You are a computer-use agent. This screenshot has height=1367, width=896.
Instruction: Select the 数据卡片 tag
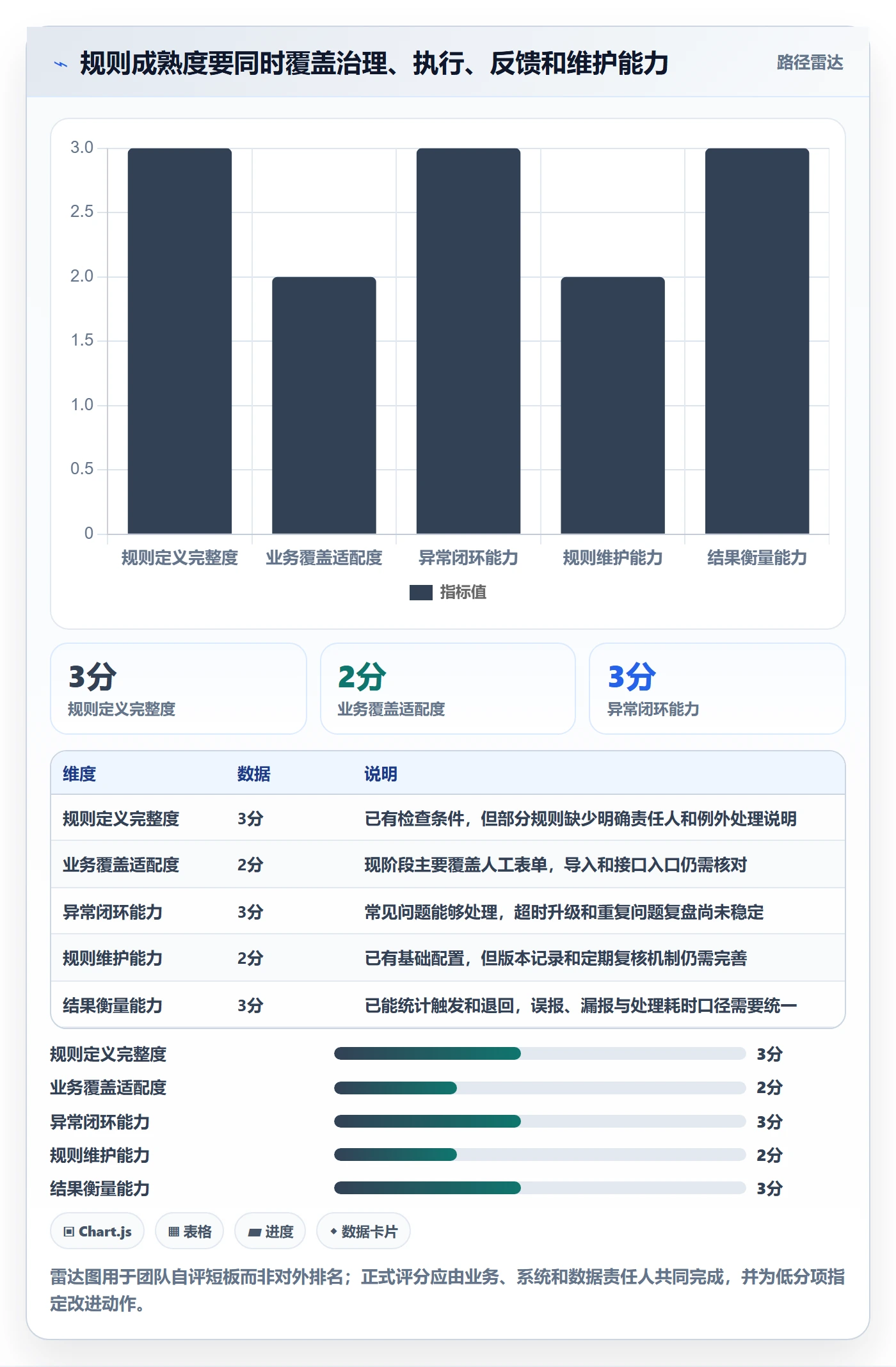click(364, 1231)
